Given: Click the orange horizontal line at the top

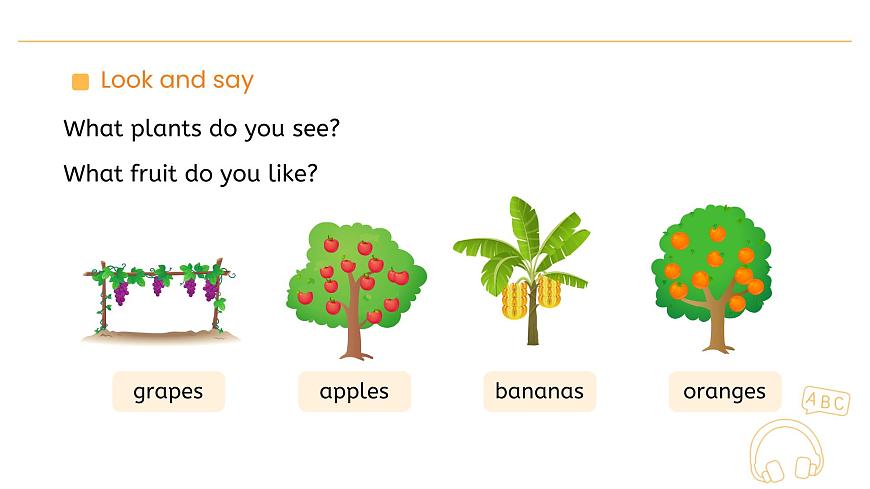Looking at the screenshot, I should tap(435, 41).
